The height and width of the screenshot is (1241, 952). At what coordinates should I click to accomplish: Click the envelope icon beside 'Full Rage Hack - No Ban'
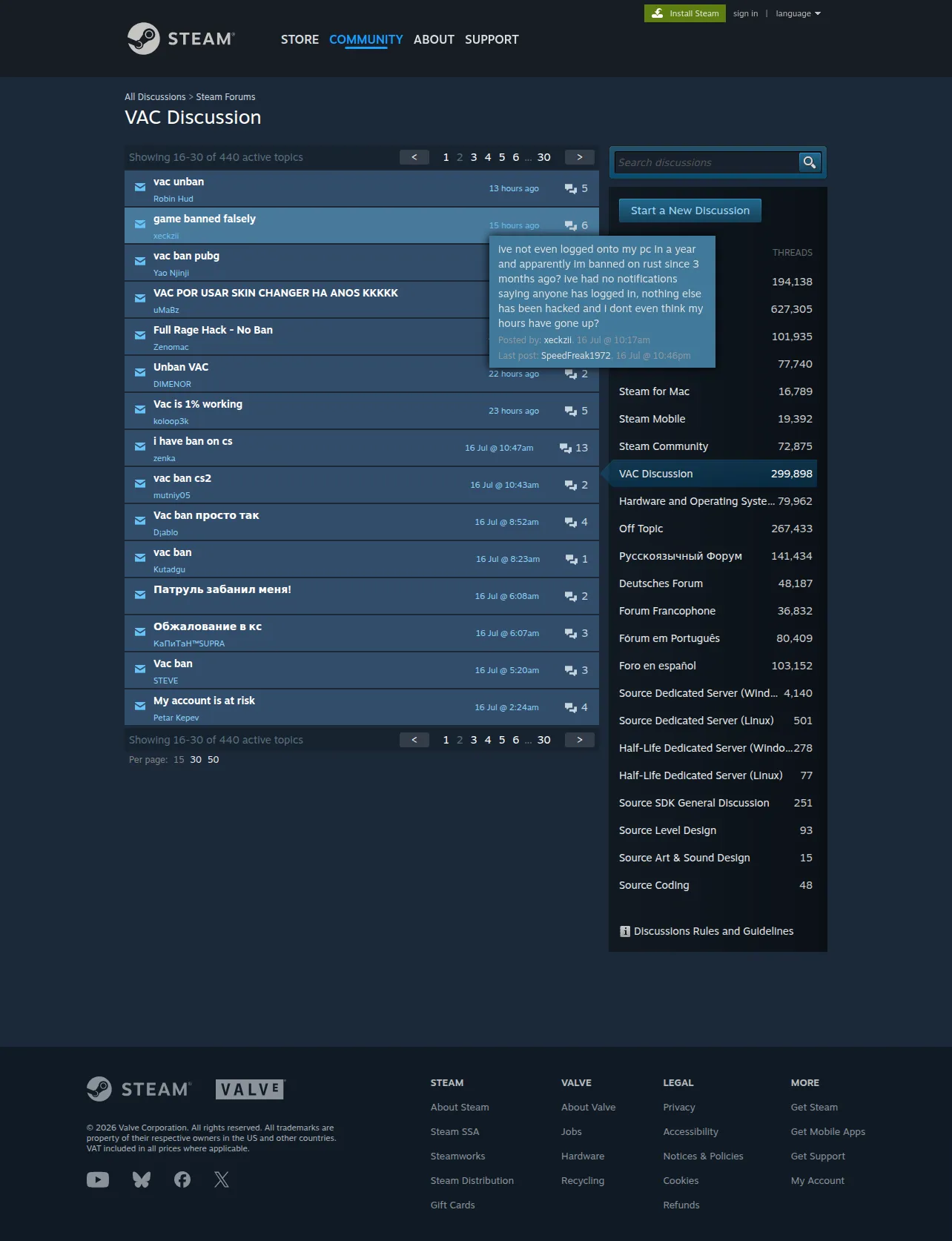click(x=140, y=336)
